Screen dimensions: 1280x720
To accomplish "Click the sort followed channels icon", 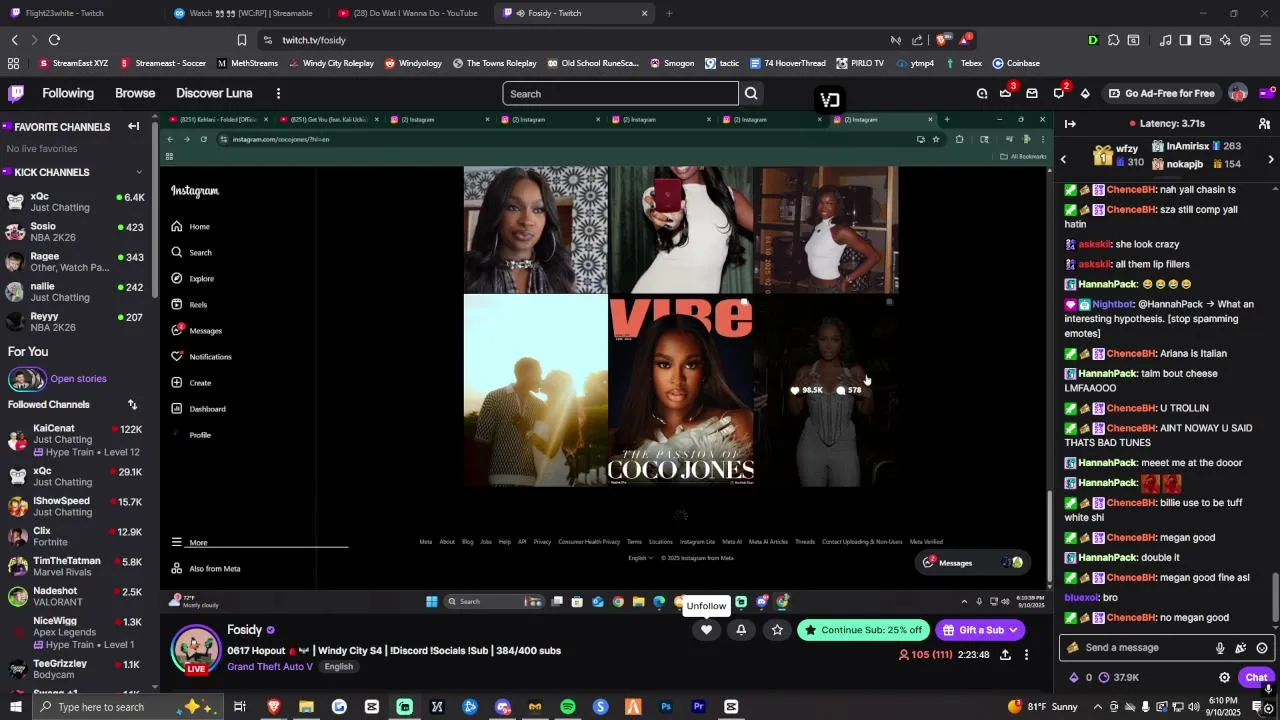I will tap(132, 405).
